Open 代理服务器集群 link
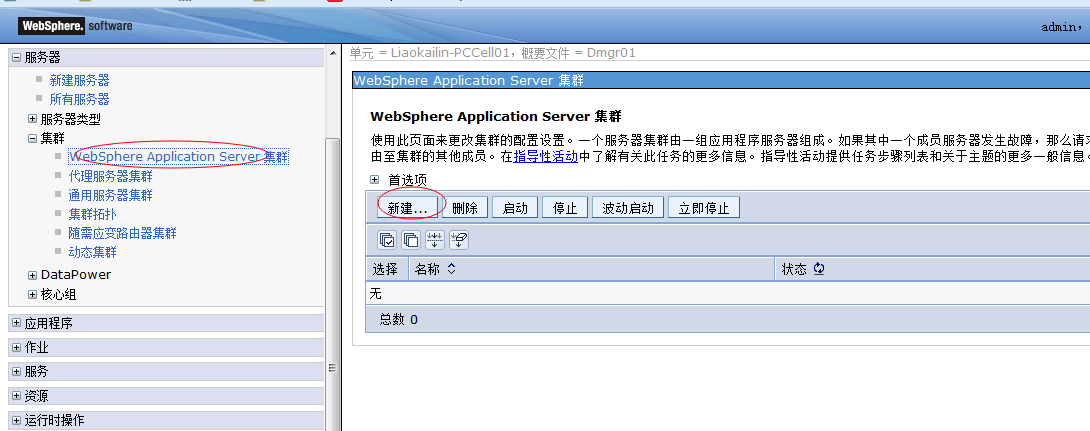Viewport: 1090px width, 431px height. tap(111, 177)
